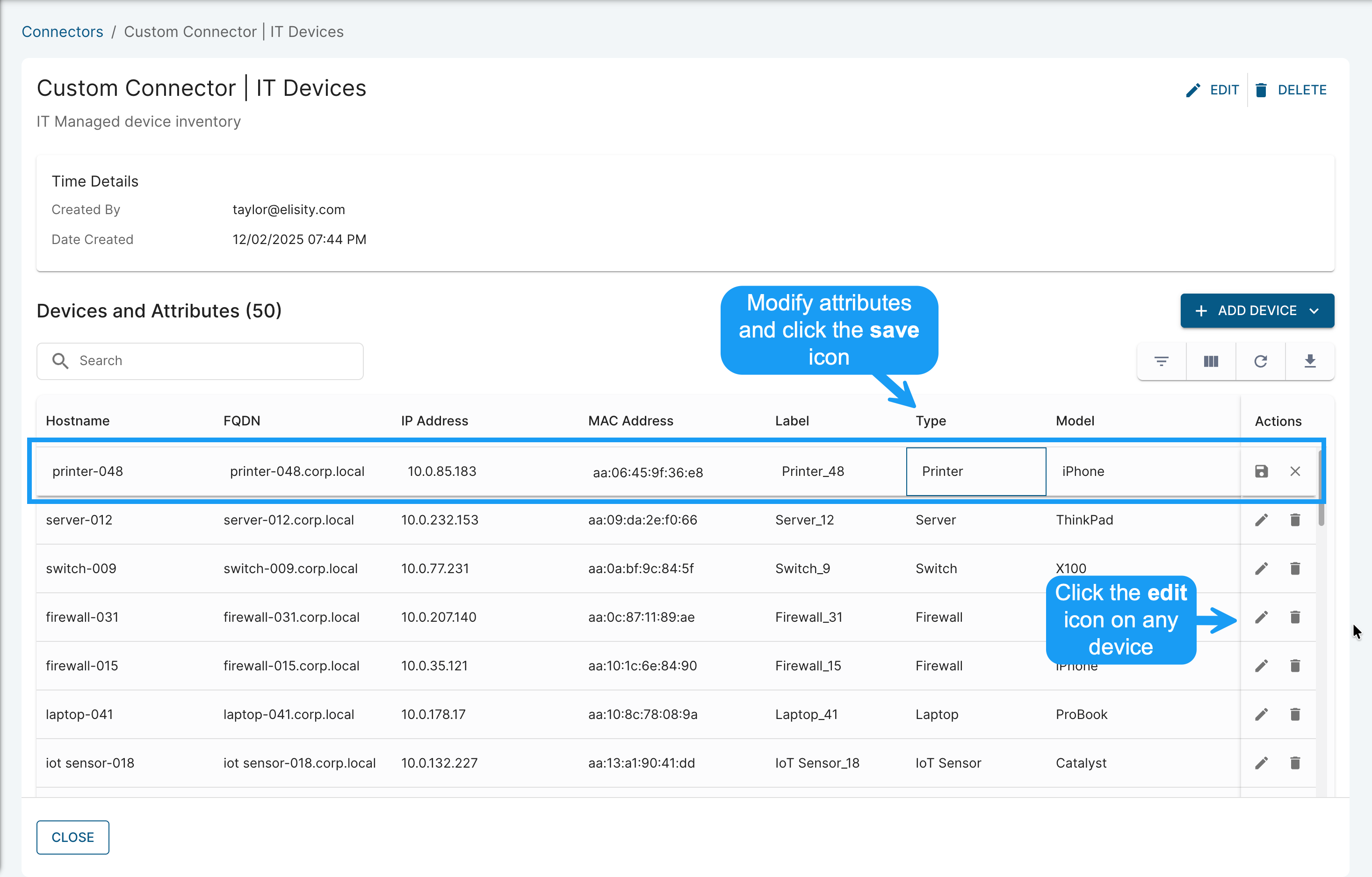This screenshot has height=877, width=1372.
Task: Delete the server-012 device
Action: click(x=1294, y=520)
